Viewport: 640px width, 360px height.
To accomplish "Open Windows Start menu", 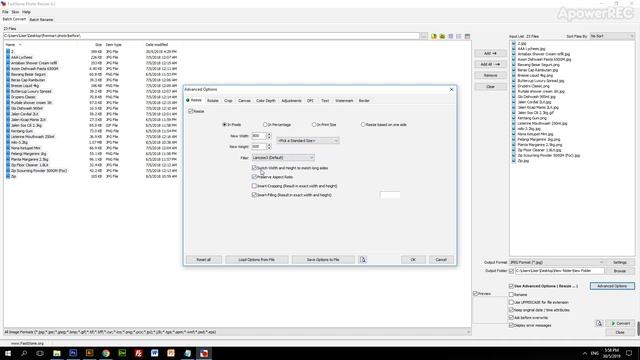I will [8, 353].
